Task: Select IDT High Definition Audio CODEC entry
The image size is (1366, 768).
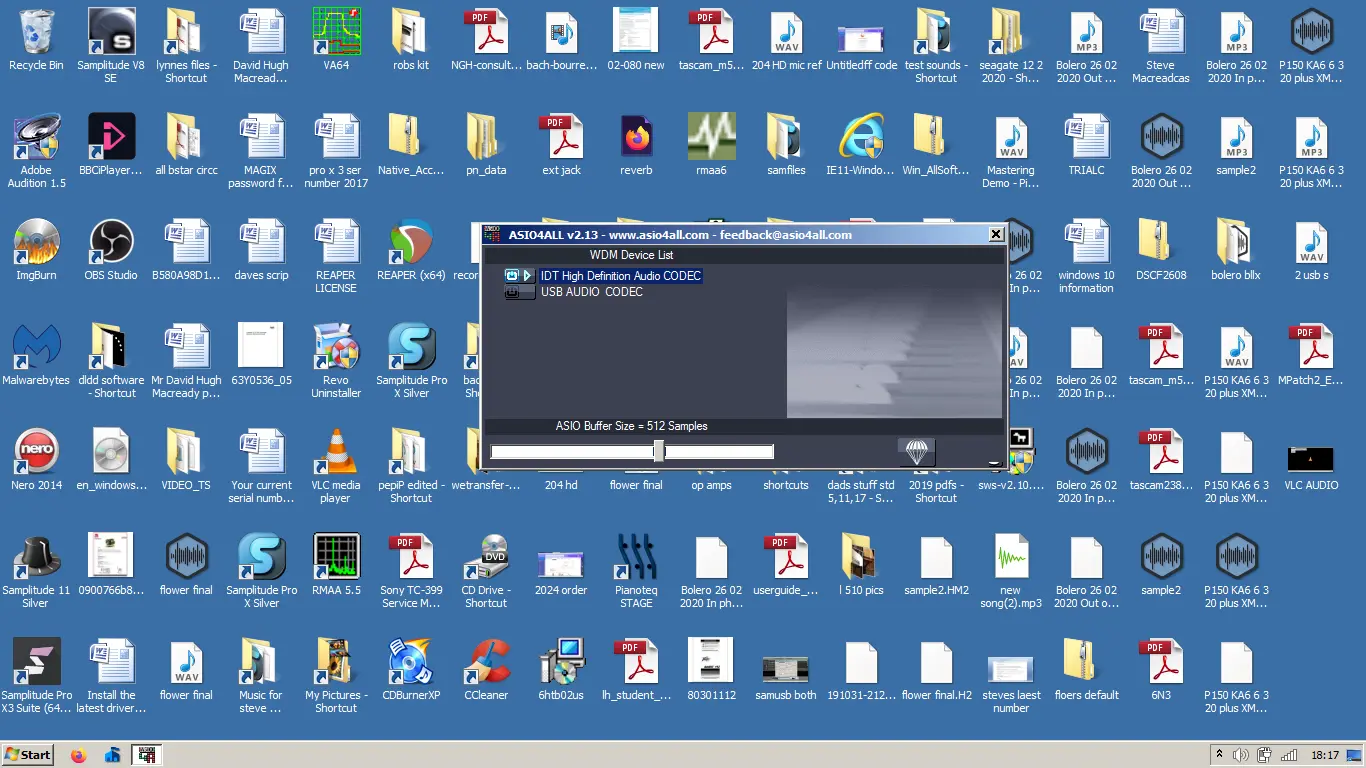Action: (620, 276)
